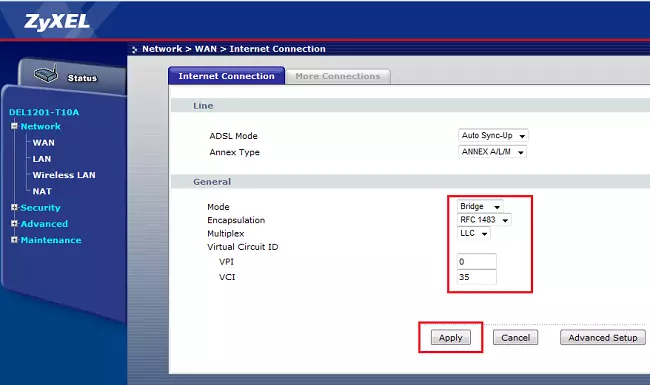Screen dimensions: 650x385
Task: Collapse the Network tree node
Action: coord(15,126)
